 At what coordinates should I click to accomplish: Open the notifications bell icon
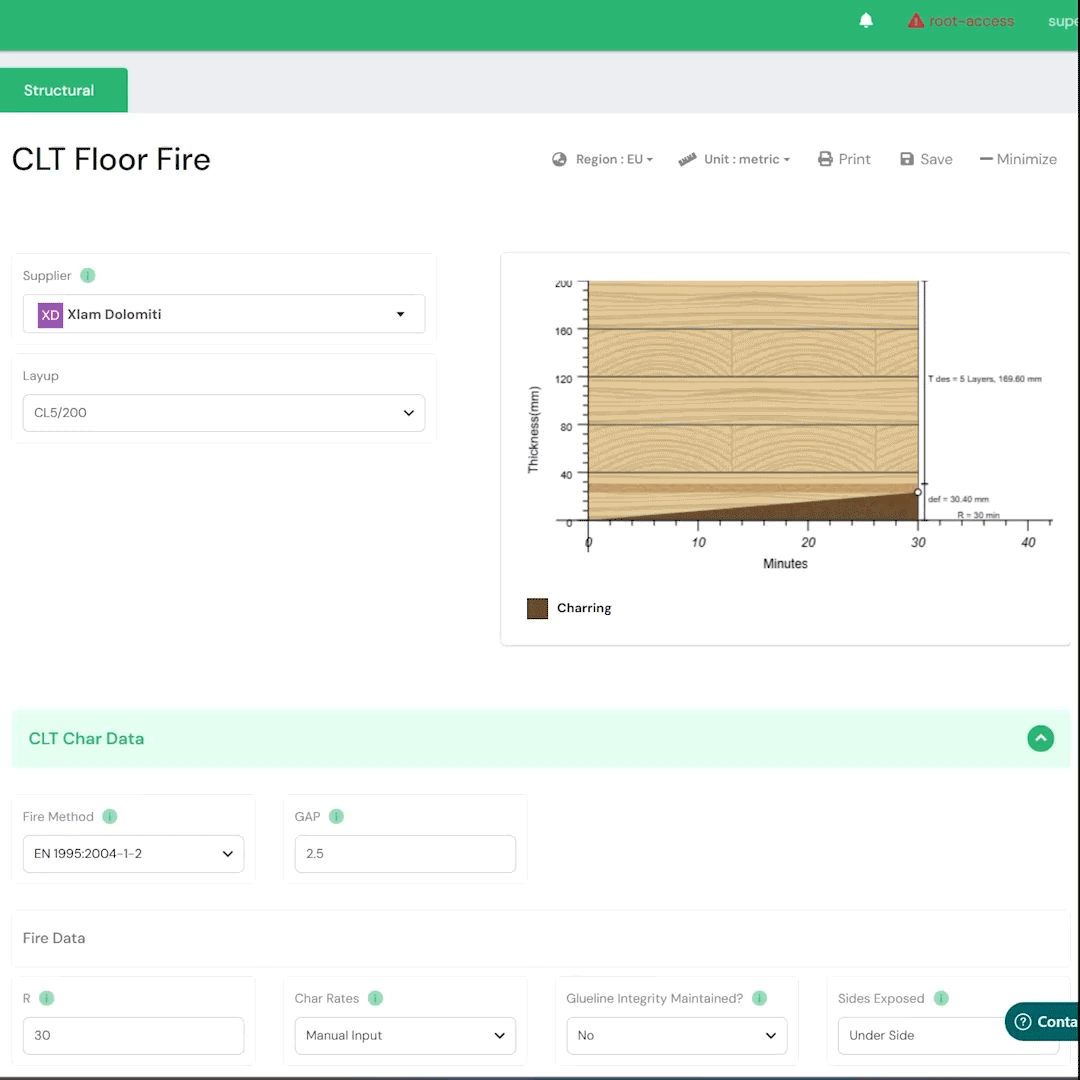(x=866, y=21)
